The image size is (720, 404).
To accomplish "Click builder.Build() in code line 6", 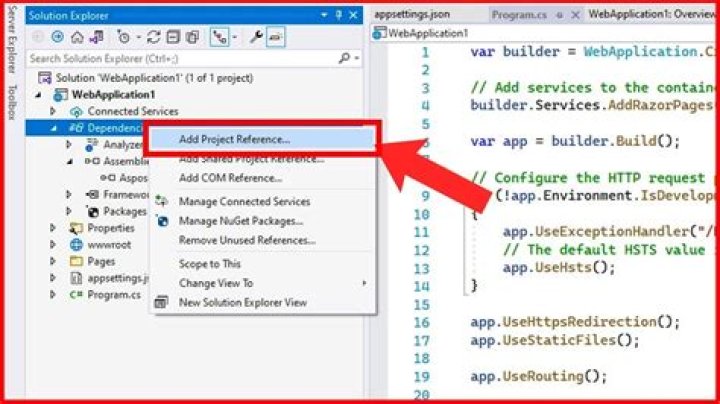I will coord(615,140).
